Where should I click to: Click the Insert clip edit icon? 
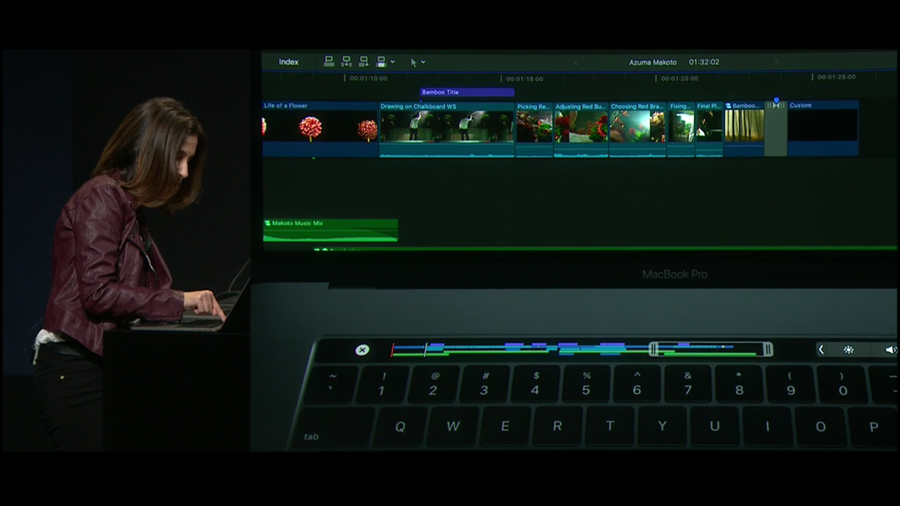point(346,61)
